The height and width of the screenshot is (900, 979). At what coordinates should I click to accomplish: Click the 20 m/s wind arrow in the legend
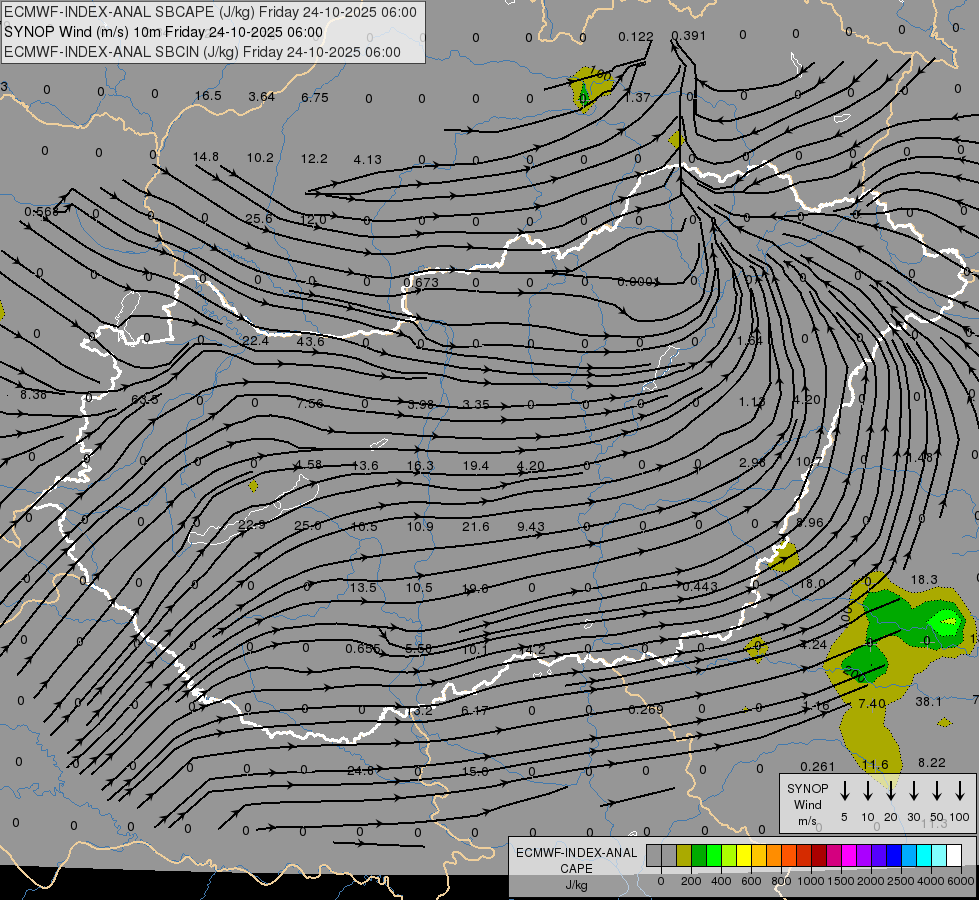click(890, 791)
